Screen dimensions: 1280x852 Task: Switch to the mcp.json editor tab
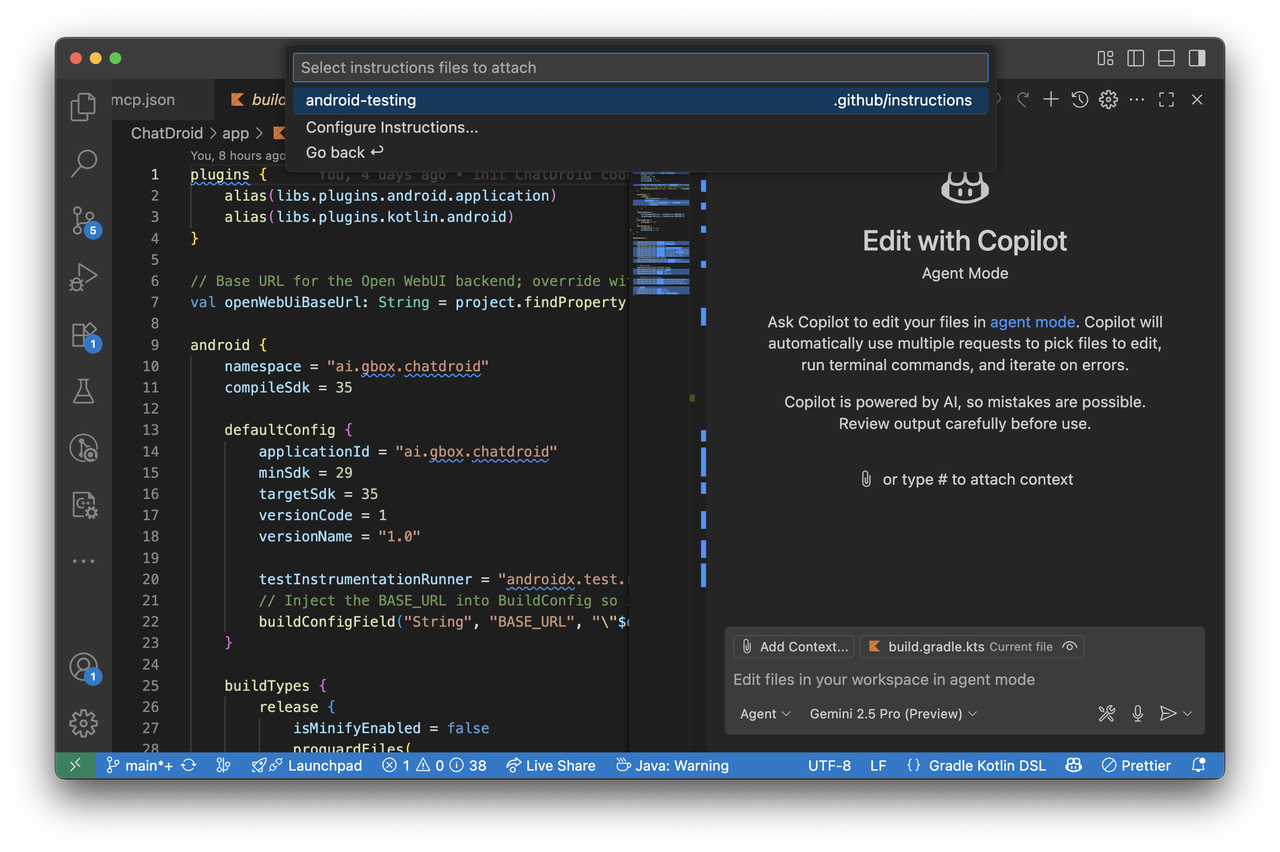coord(143,100)
